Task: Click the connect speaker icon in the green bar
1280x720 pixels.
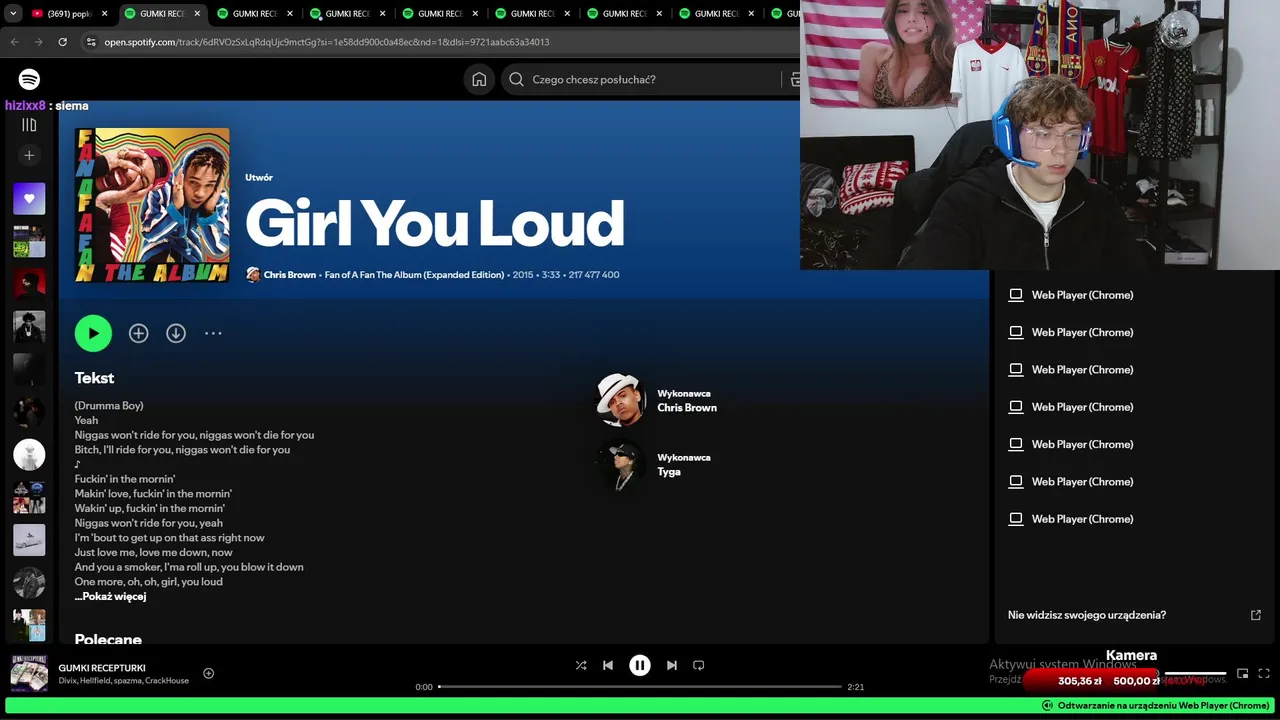Action: pyautogui.click(x=1047, y=705)
